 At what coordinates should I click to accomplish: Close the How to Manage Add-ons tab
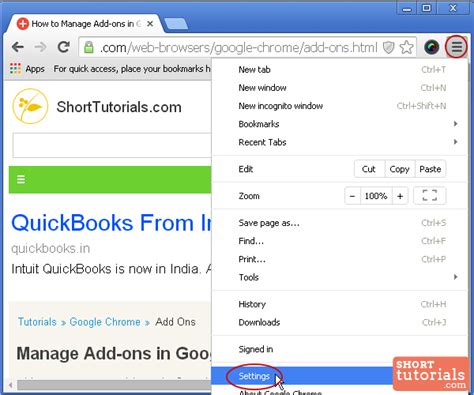pos(150,24)
